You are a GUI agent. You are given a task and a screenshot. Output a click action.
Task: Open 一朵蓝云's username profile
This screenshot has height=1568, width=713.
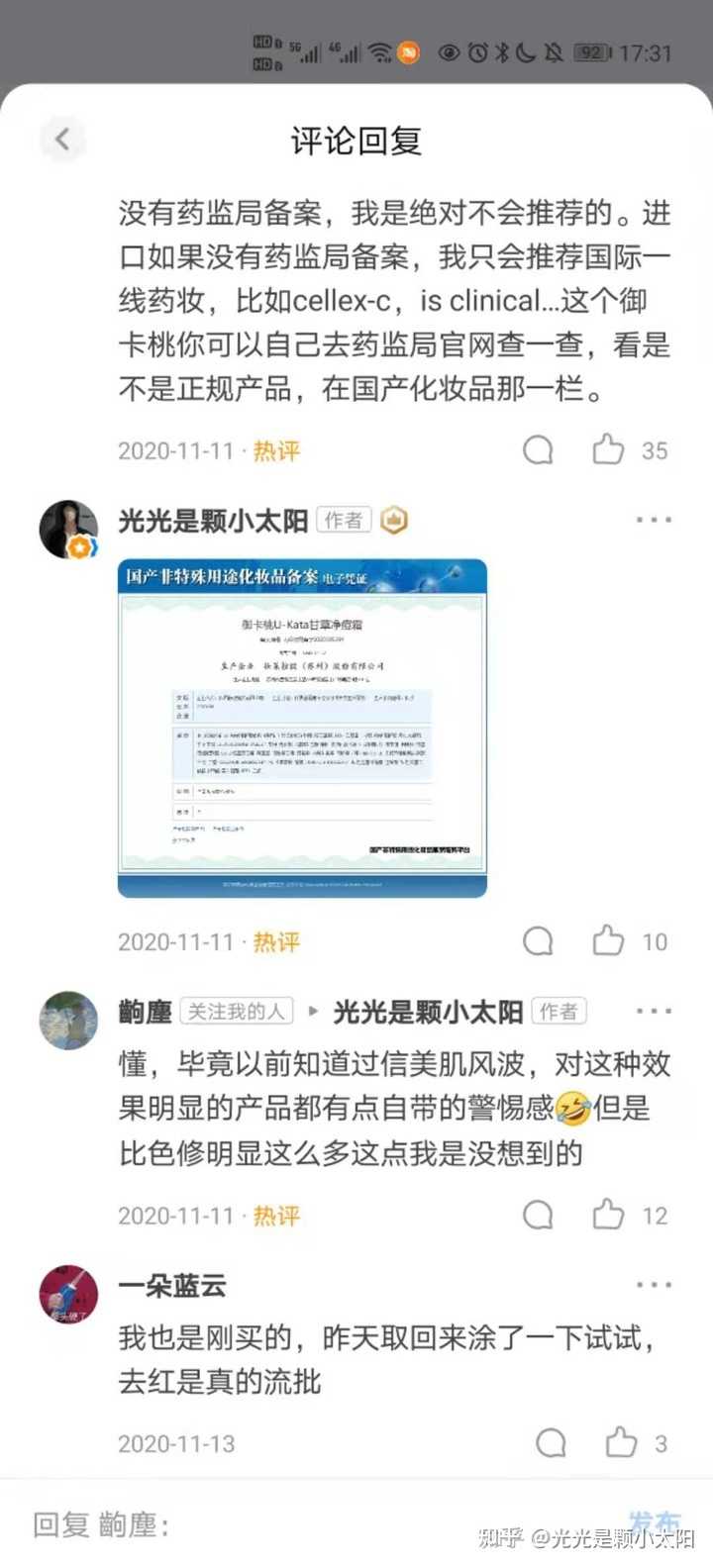(172, 1286)
